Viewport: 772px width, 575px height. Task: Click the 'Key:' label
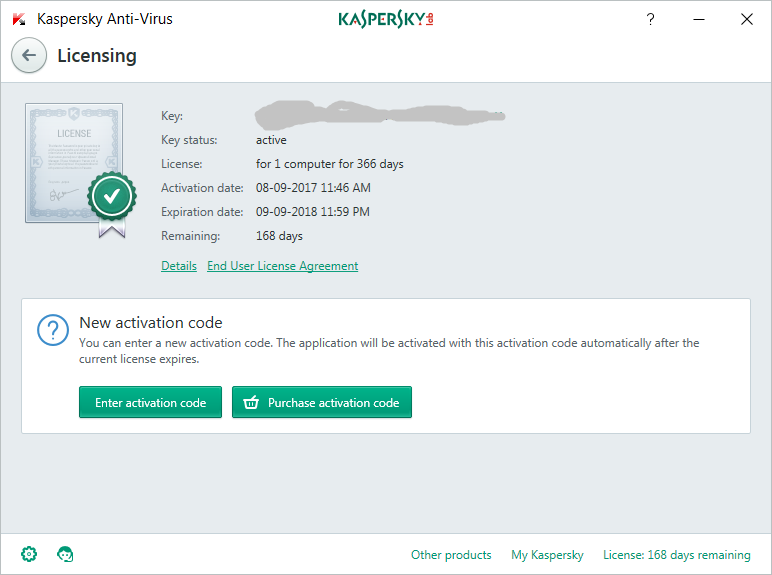pyautogui.click(x=172, y=116)
